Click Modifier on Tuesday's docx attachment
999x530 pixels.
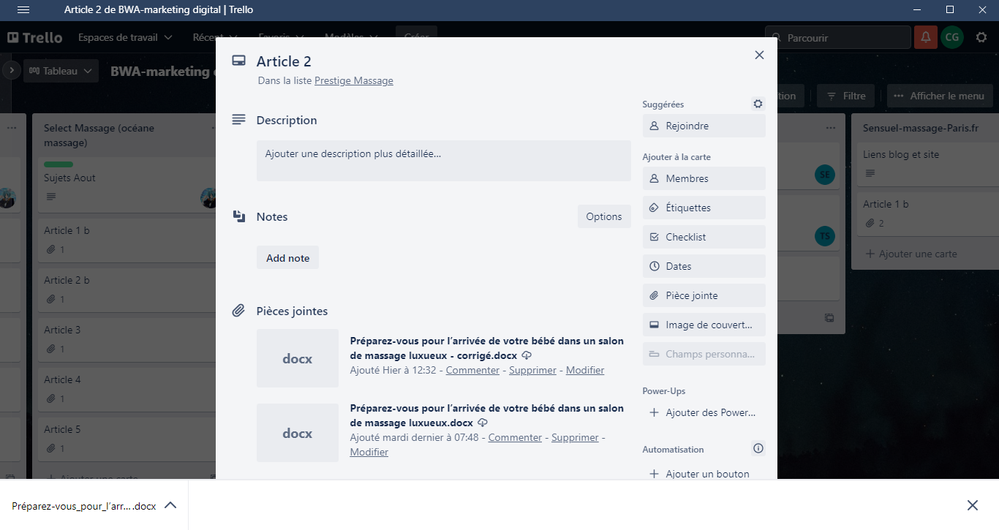[369, 452]
